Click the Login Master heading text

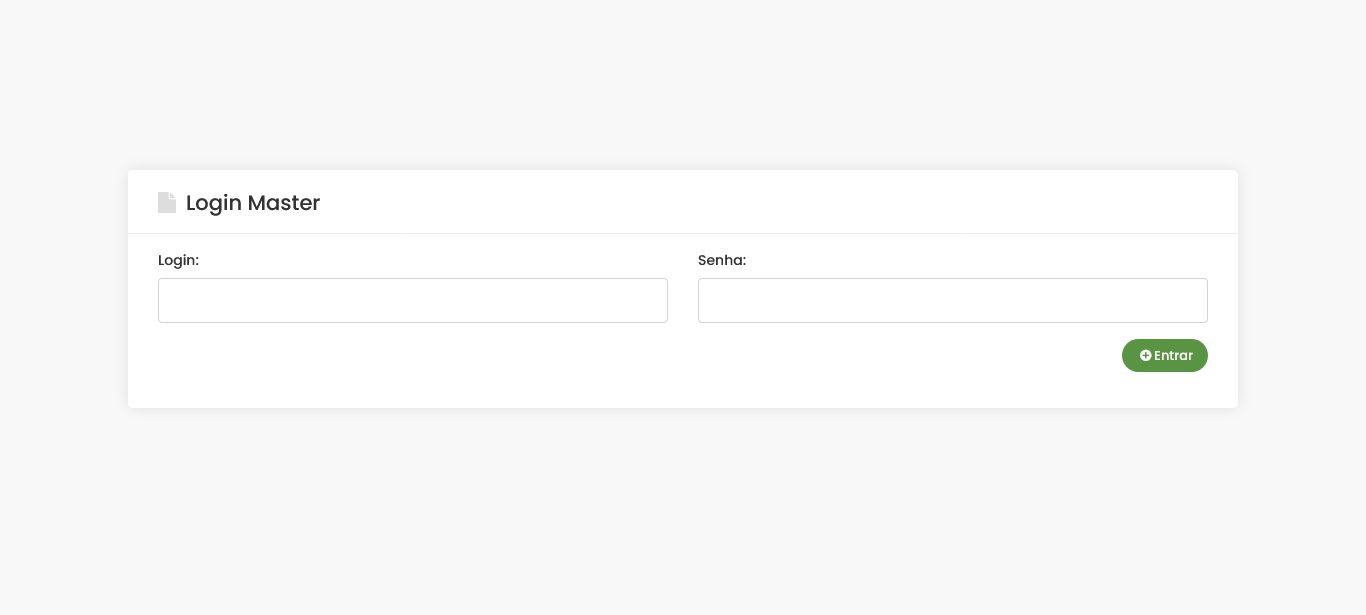point(253,203)
